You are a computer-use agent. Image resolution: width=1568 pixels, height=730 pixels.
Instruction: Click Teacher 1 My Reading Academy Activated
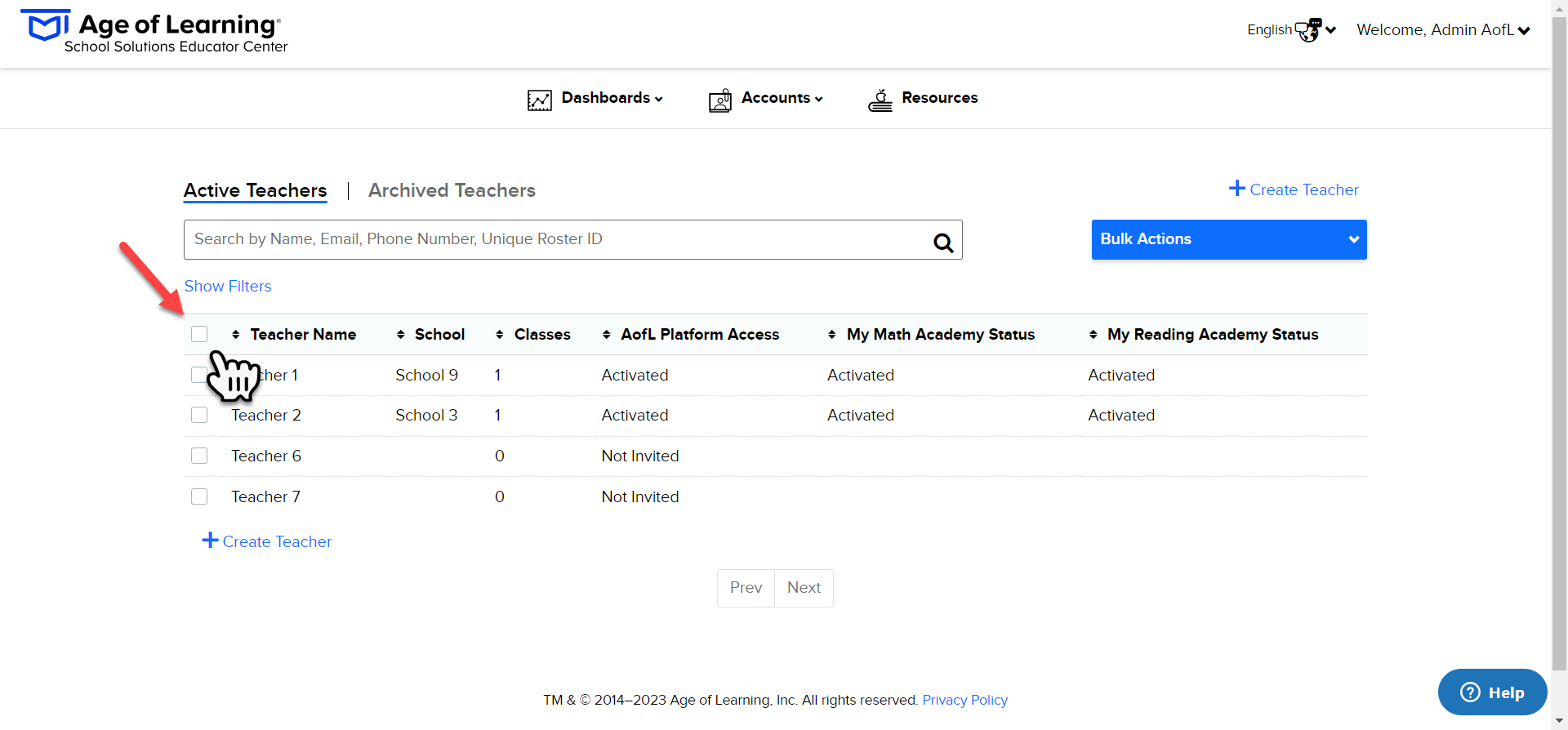(1121, 375)
